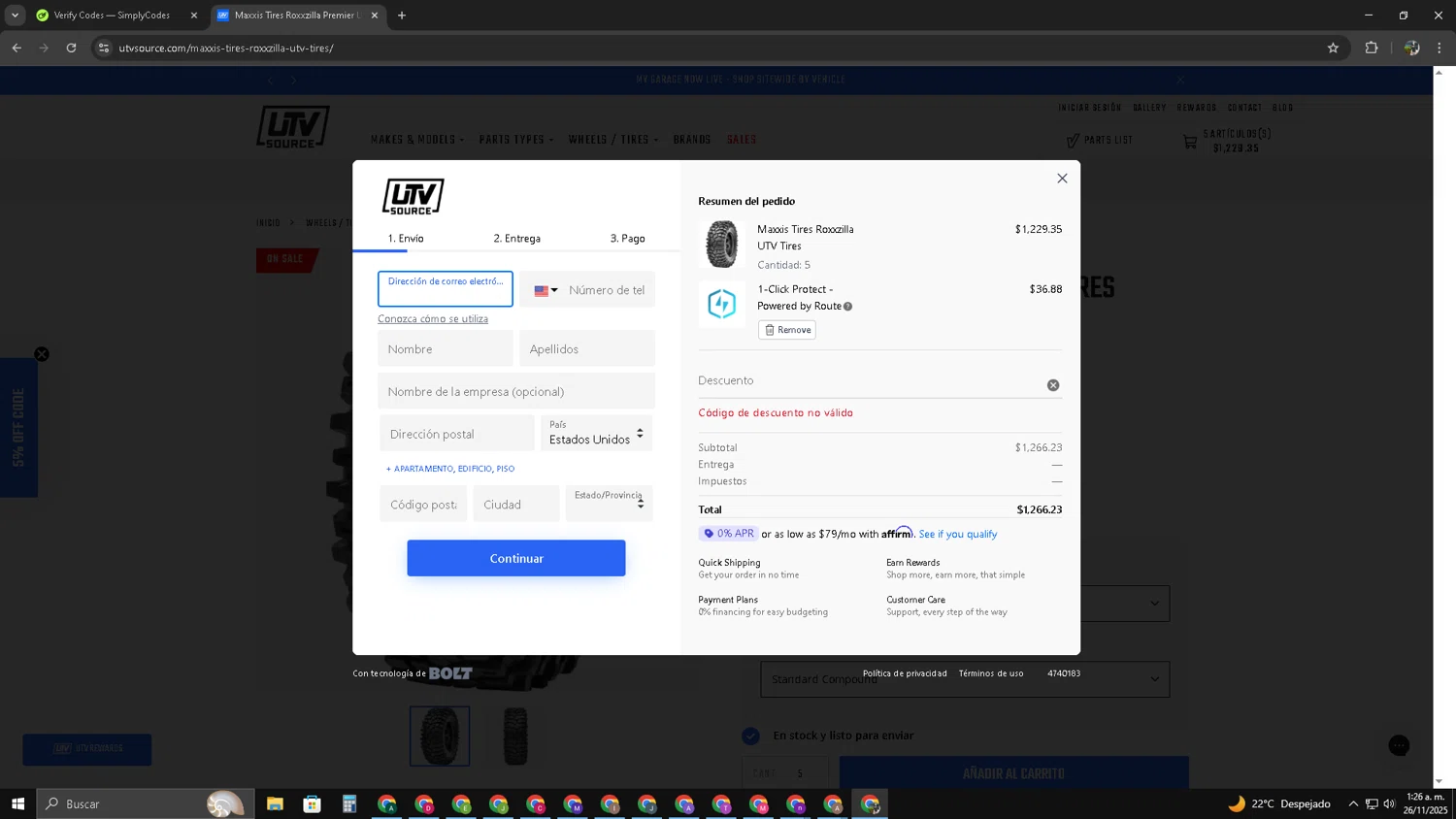The height and width of the screenshot is (819, 1456).
Task: Remove 1-Click Protect from the order
Action: pos(787,330)
